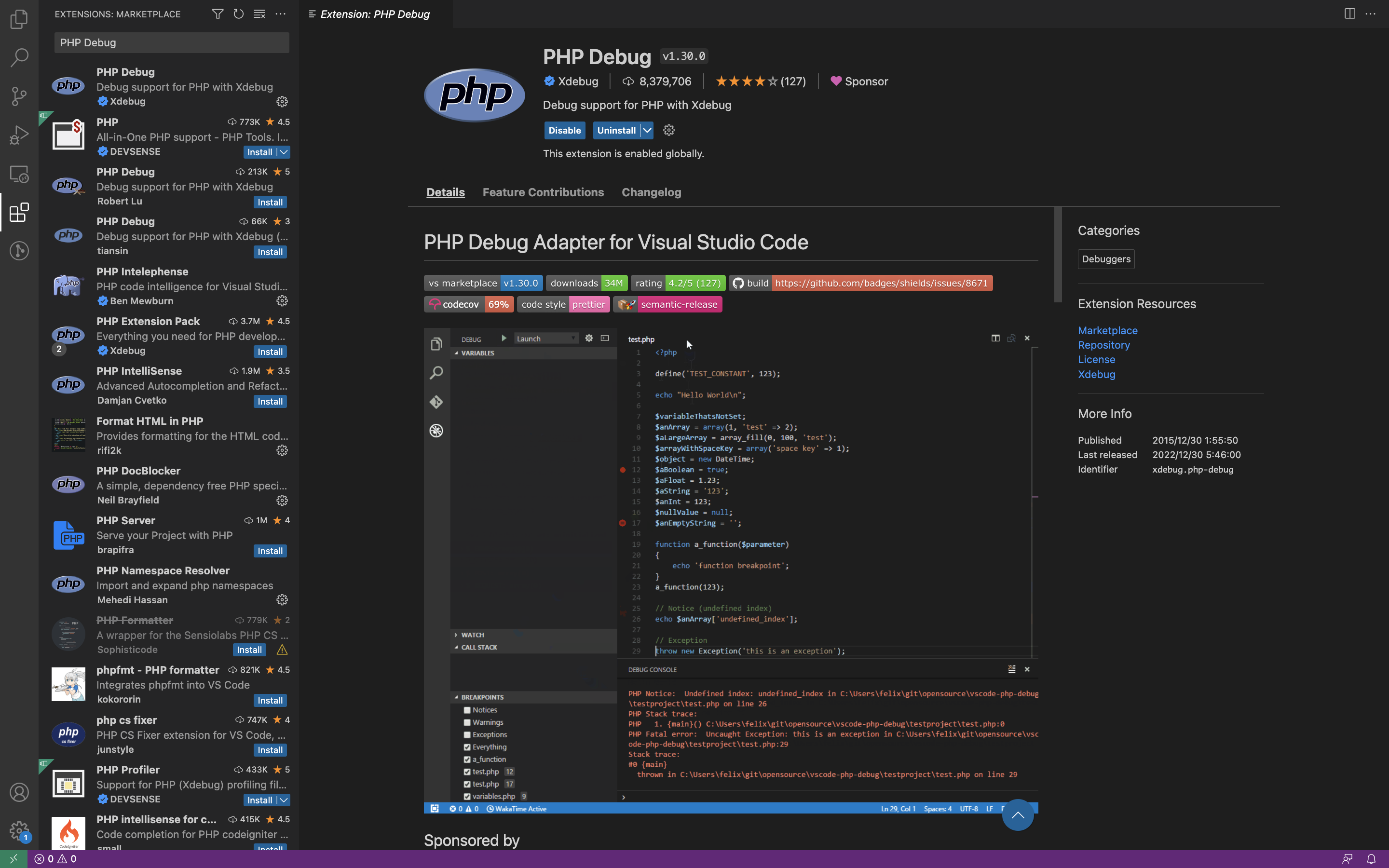Split the editor right

1349,14
